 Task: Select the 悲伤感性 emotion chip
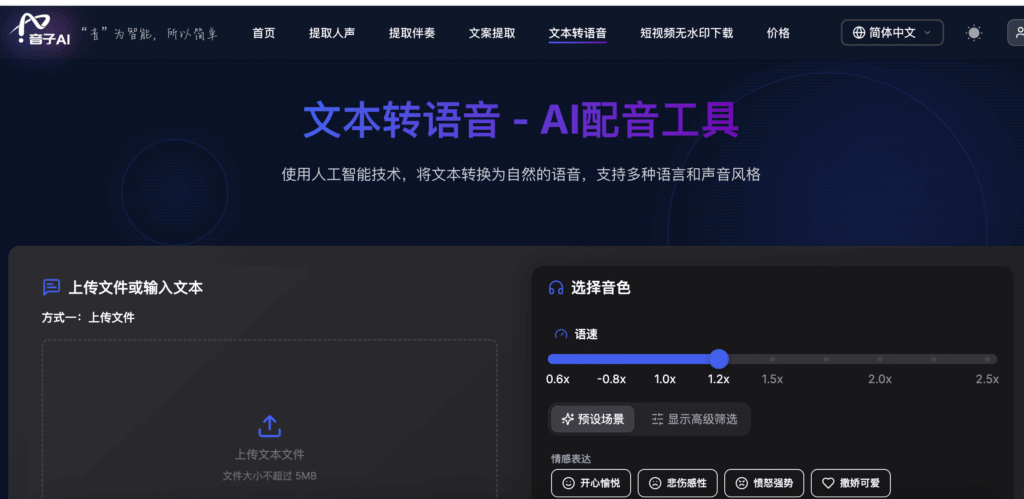[677, 483]
